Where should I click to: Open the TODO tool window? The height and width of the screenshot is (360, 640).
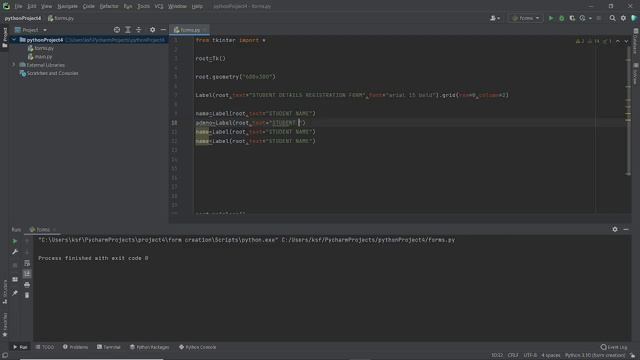[44, 347]
